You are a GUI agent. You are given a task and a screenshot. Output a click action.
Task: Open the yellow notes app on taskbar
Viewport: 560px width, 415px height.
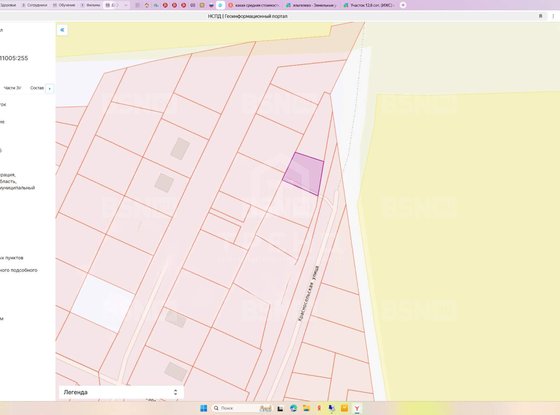(344, 408)
